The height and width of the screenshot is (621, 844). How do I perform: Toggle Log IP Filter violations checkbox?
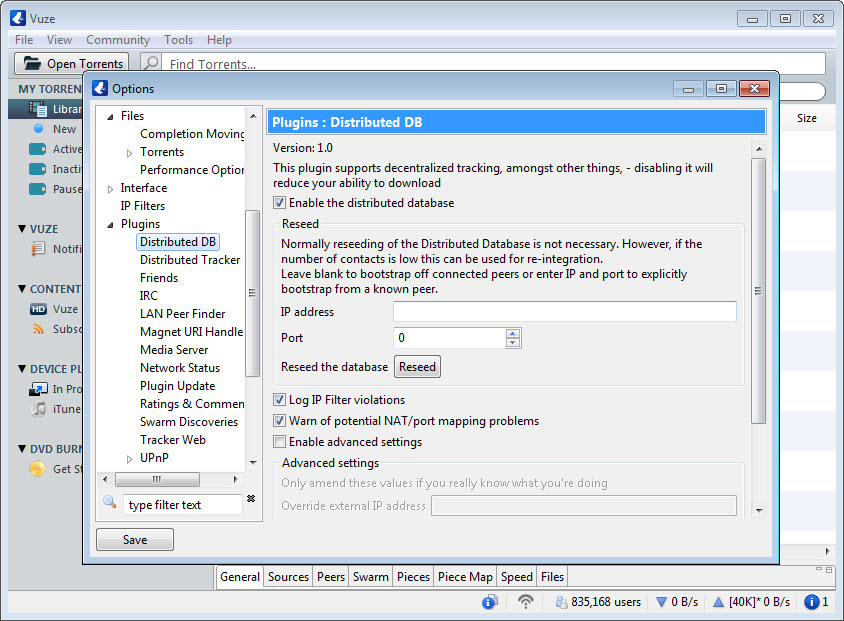tap(279, 400)
